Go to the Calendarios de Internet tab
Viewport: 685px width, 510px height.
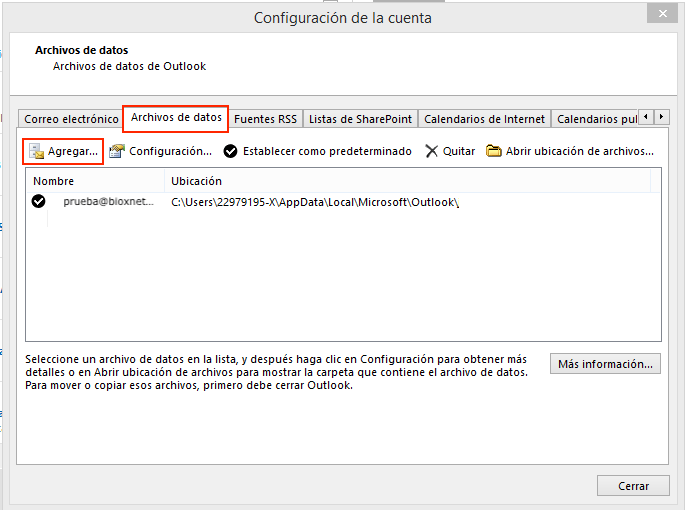[x=484, y=119]
